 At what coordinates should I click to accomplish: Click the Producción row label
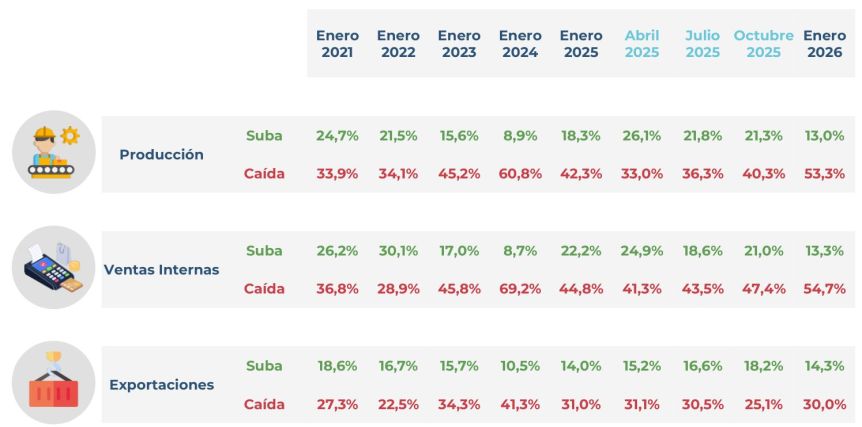click(x=161, y=155)
